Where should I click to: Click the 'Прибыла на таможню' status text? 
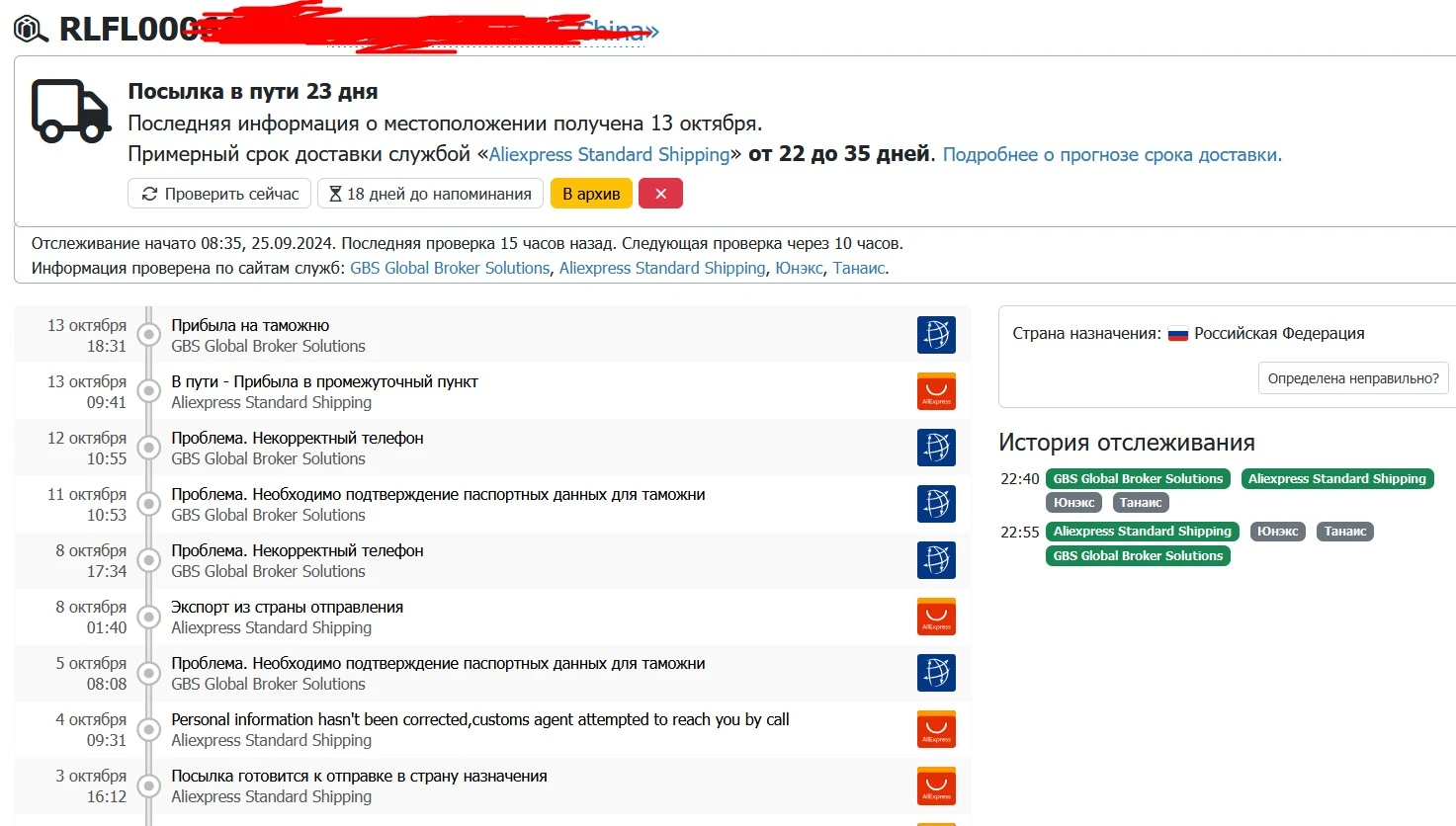(250, 325)
